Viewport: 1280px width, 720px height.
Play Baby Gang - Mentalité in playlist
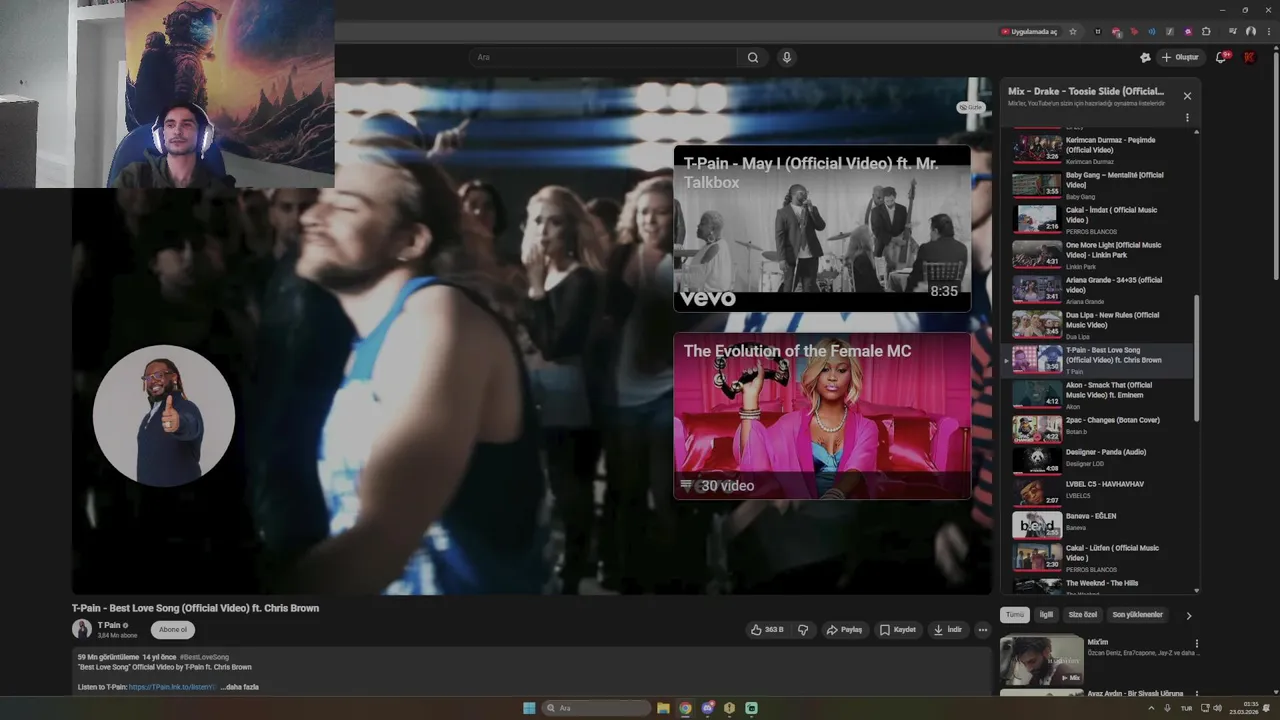pyautogui.click(x=1097, y=184)
